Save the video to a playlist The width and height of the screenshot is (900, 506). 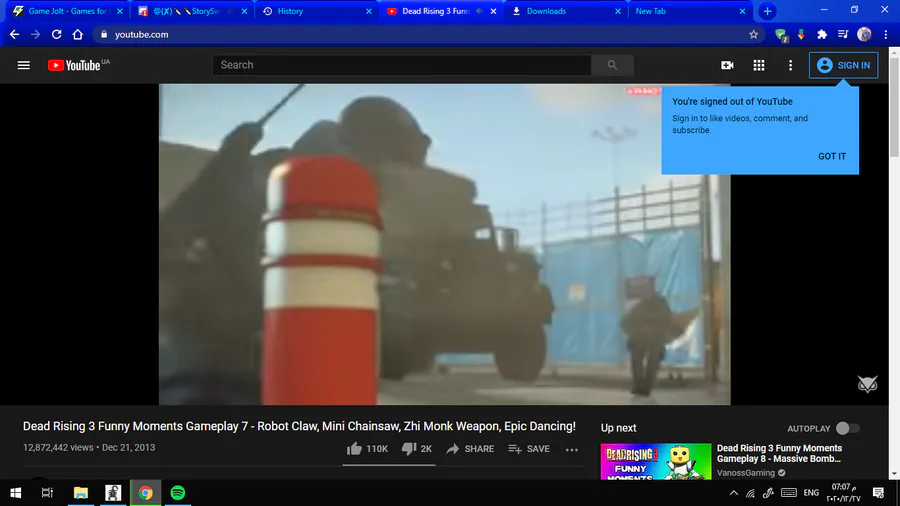[529, 449]
